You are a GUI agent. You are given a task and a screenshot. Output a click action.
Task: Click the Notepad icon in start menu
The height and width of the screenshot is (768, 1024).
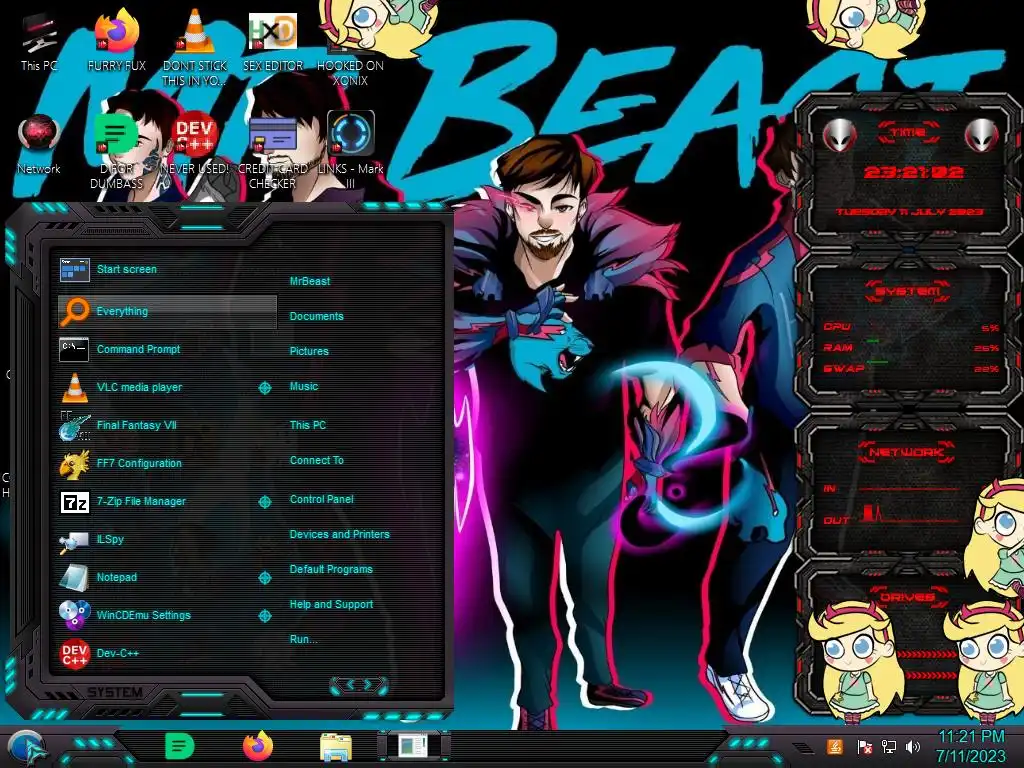[74, 577]
